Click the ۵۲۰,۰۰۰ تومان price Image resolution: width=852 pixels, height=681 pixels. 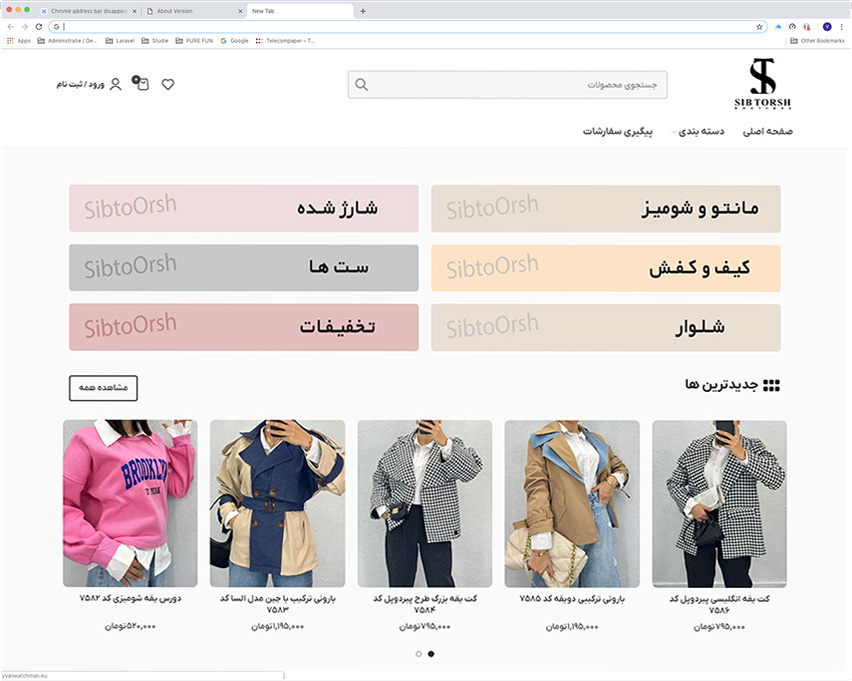coord(130,627)
